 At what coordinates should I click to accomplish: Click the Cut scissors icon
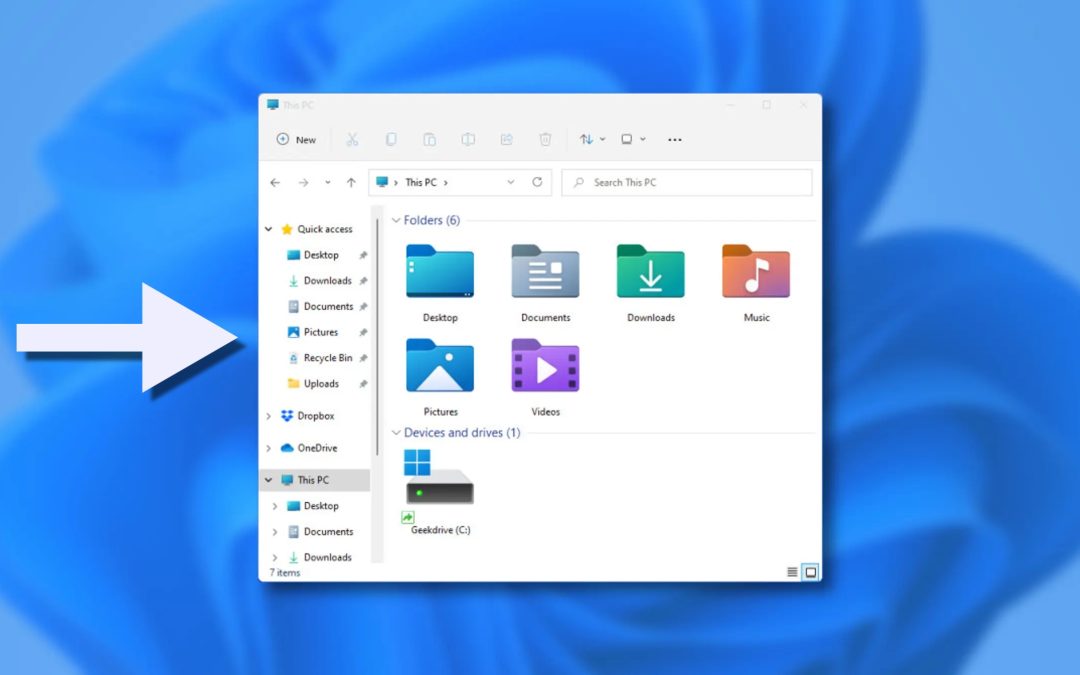(x=352, y=140)
